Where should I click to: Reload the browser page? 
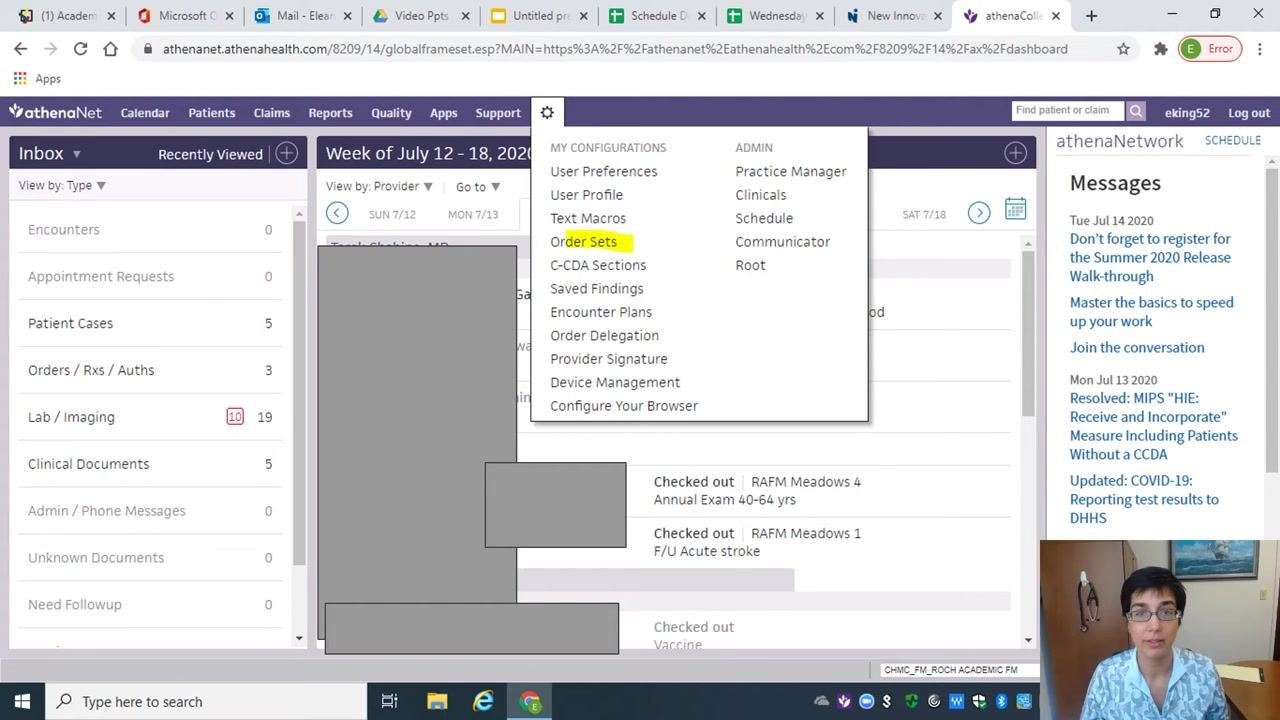[80, 49]
